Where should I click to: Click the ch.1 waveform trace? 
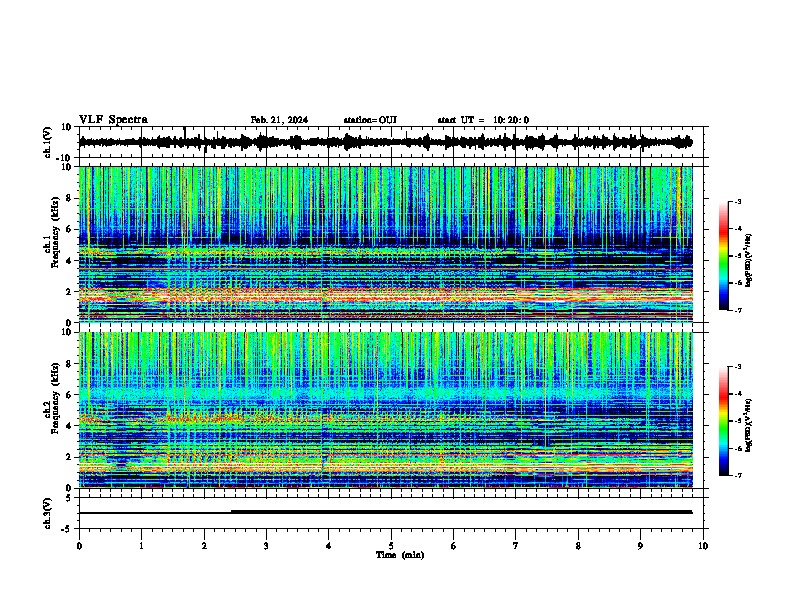pyautogui.click(x=385, y=142)
